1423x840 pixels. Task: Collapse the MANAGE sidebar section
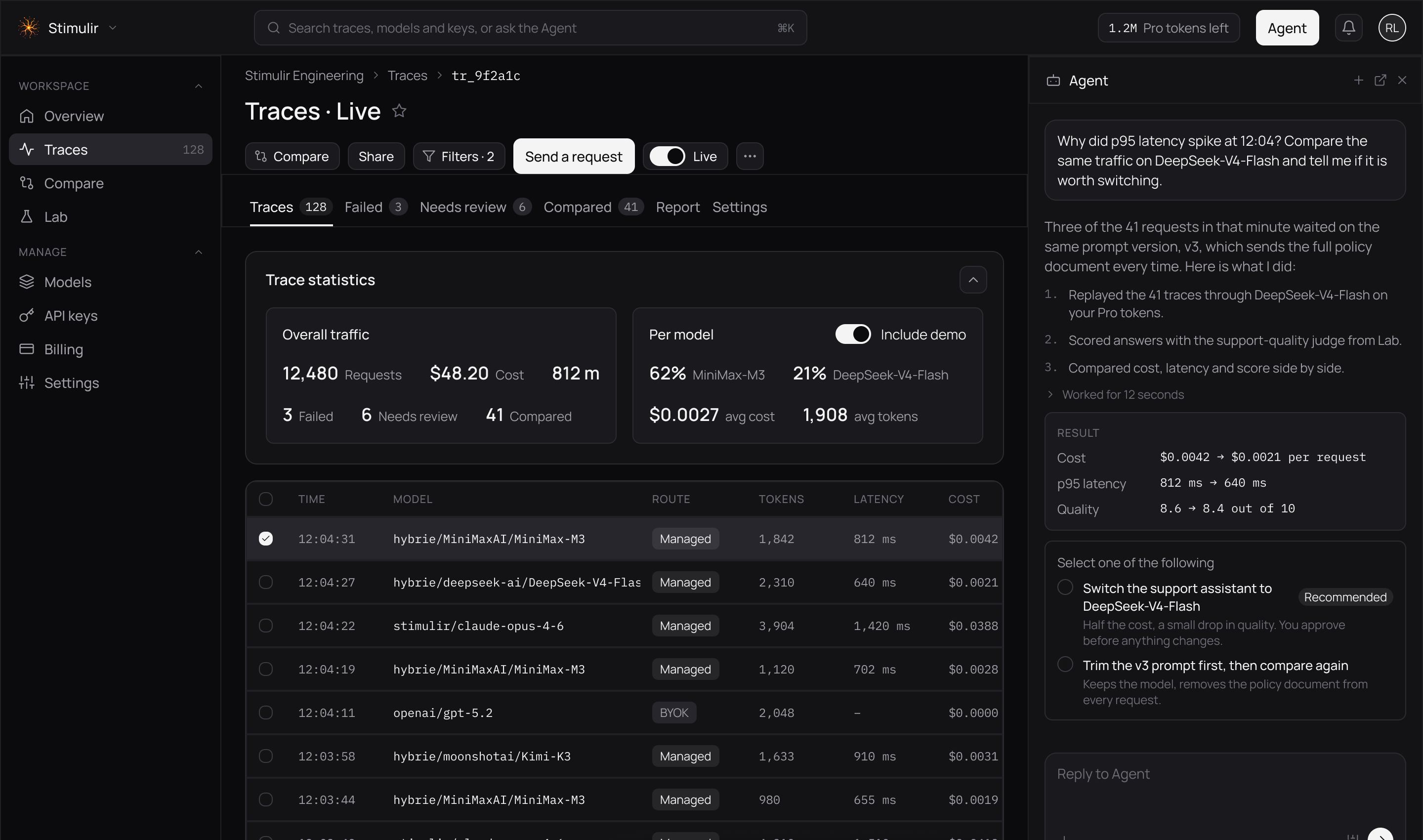click(199, 252)
